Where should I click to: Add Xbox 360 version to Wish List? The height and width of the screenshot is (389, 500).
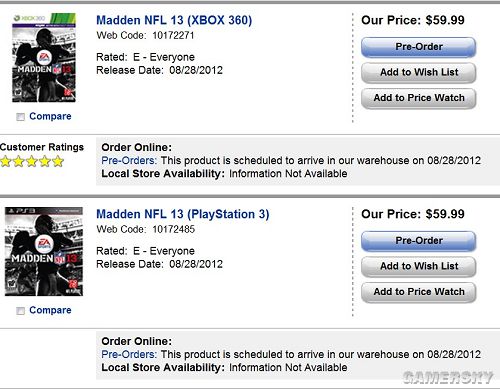(419, 72)
